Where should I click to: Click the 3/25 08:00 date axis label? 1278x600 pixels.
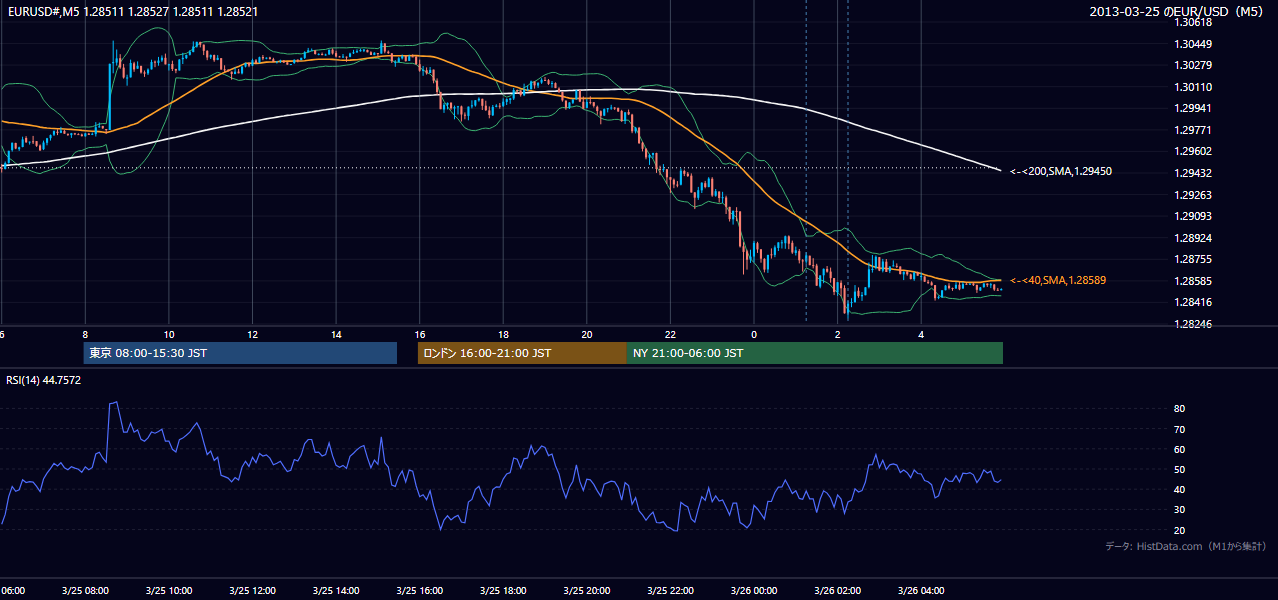tap(84, 590)
